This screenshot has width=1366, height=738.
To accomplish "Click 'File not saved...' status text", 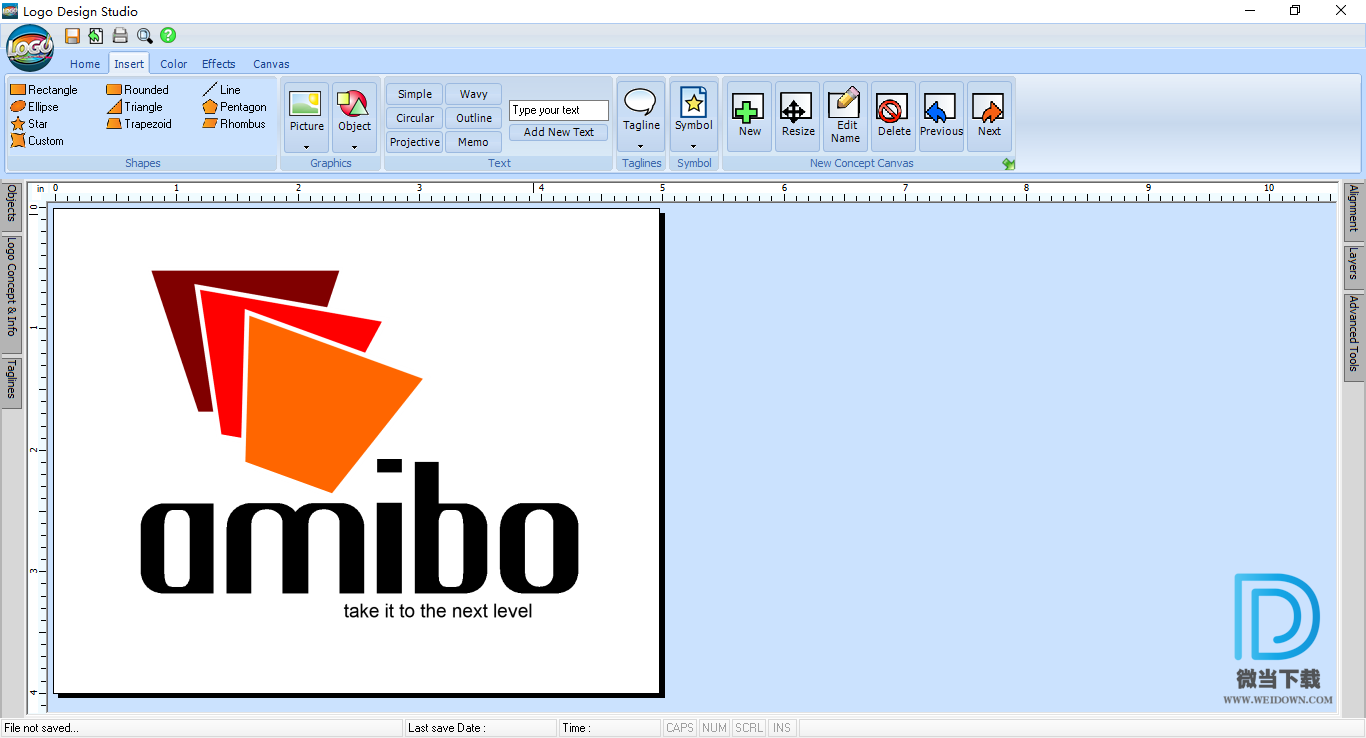I will [42, 728].
